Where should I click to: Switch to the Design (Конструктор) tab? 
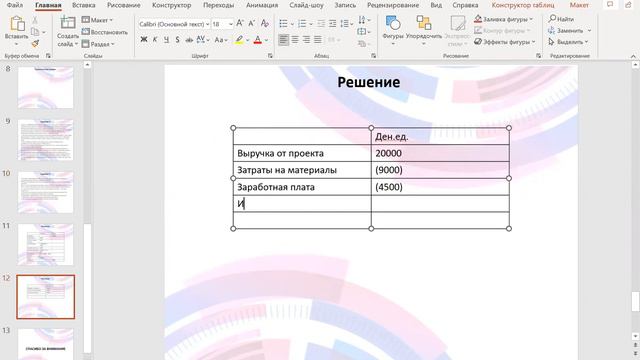coord(171,5)
